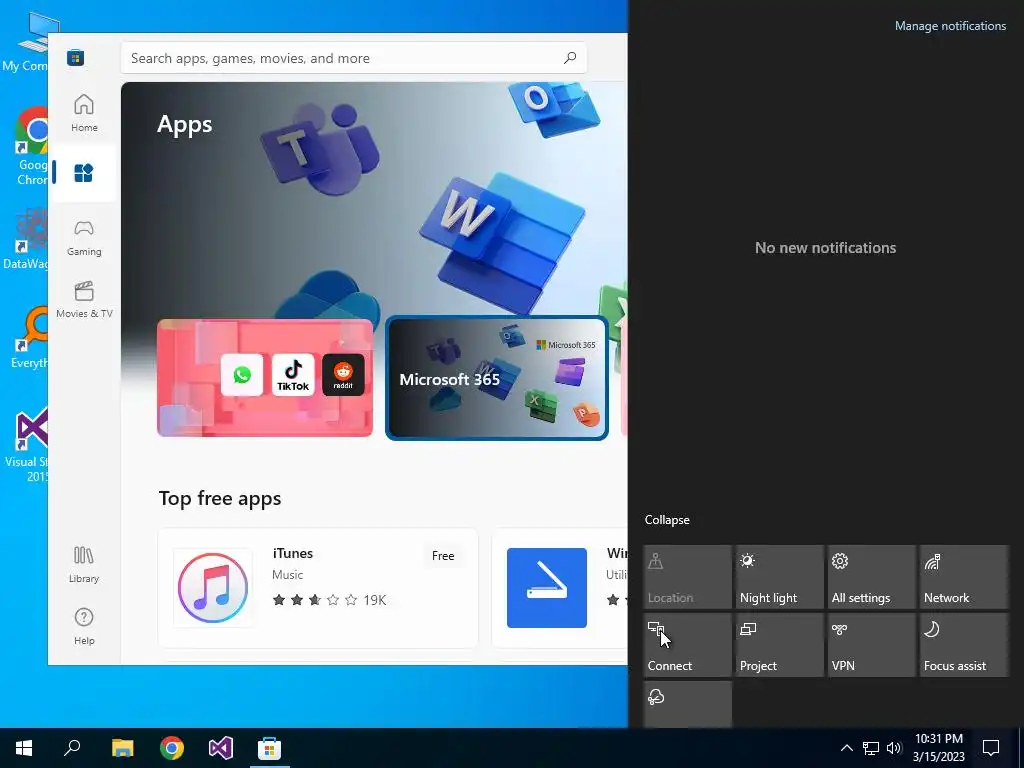This screenshot has width=1024, height=768.
Task: Click the Microsoft Store logo icon
Action: [x=76, y=57]
